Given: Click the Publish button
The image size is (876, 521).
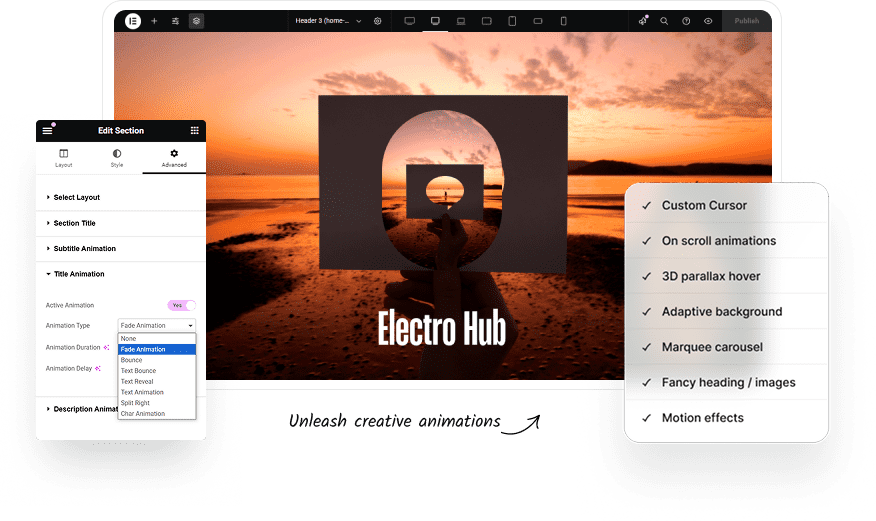Looking at the screenshot, I should tap(746, 20).
